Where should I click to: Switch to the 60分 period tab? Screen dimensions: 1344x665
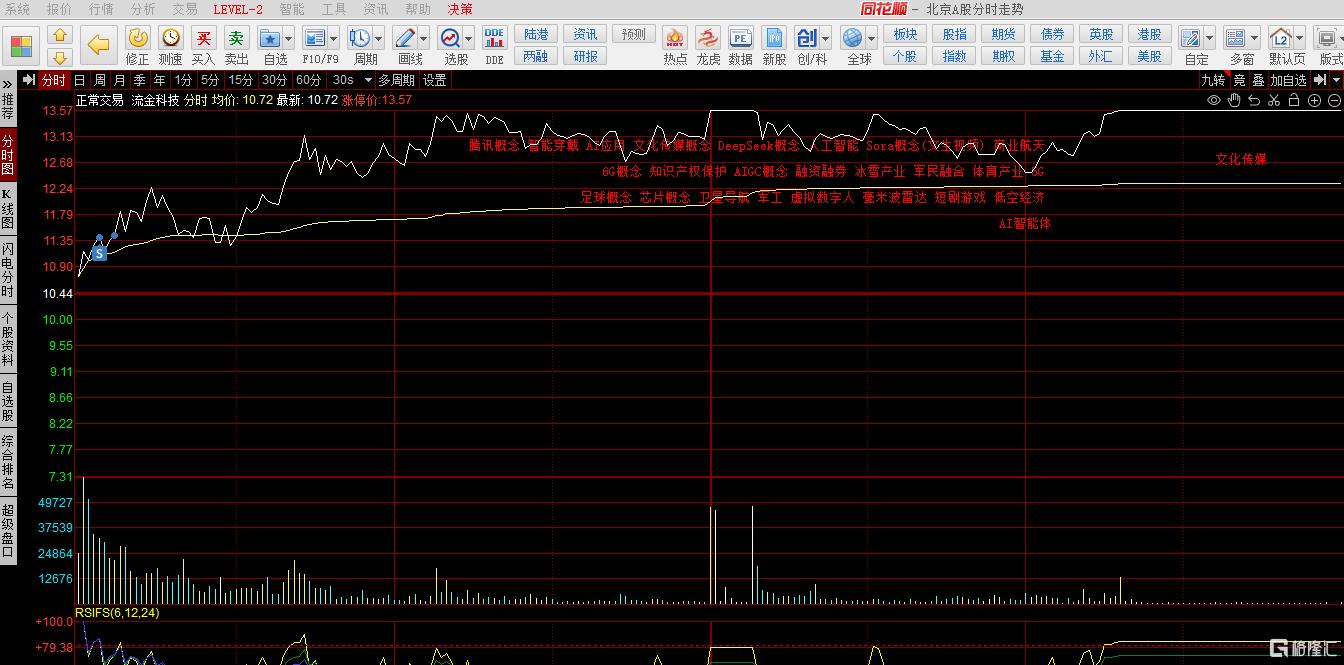tap(309, 80)
